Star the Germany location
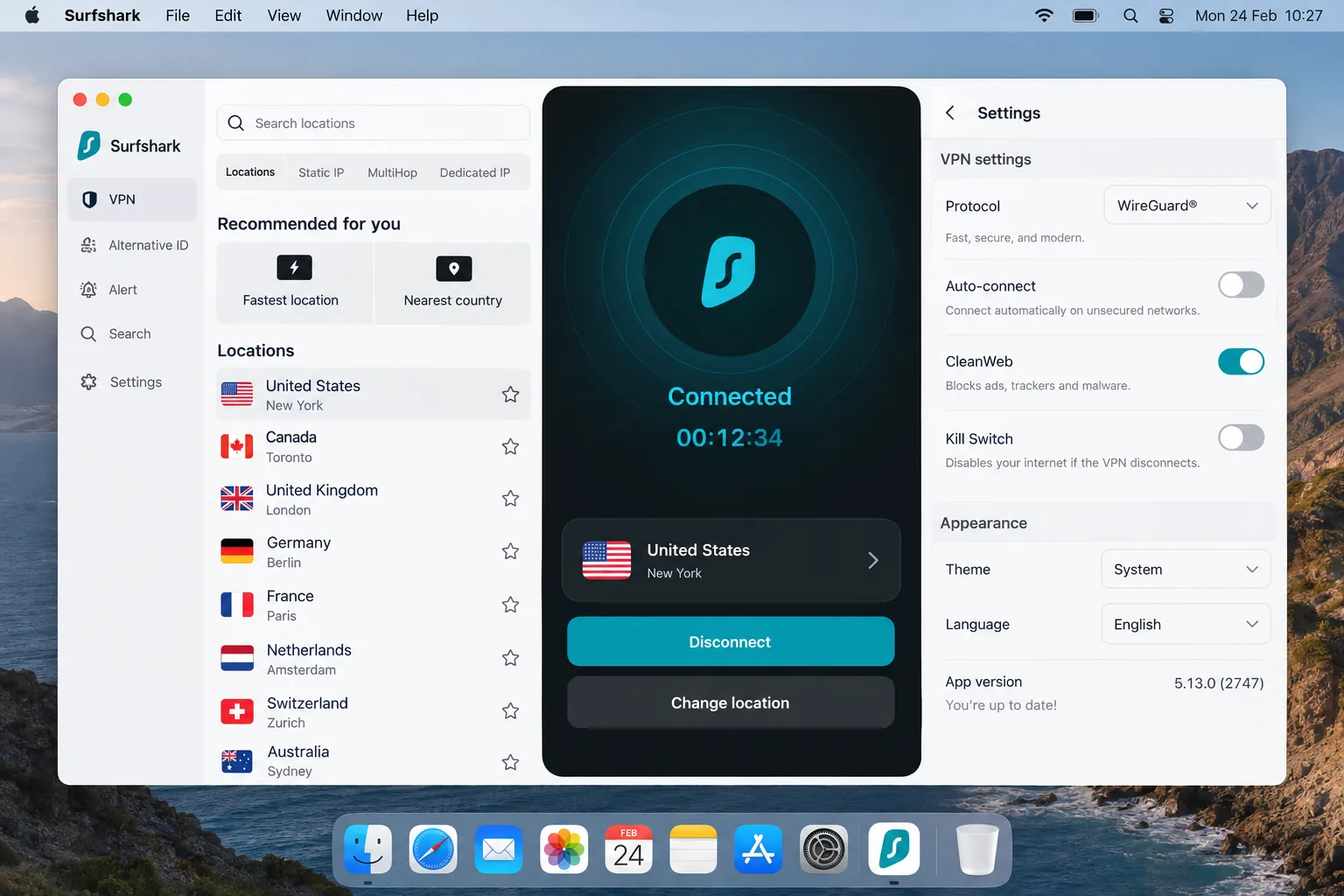 pyautogui.click(x=511, y=551)
